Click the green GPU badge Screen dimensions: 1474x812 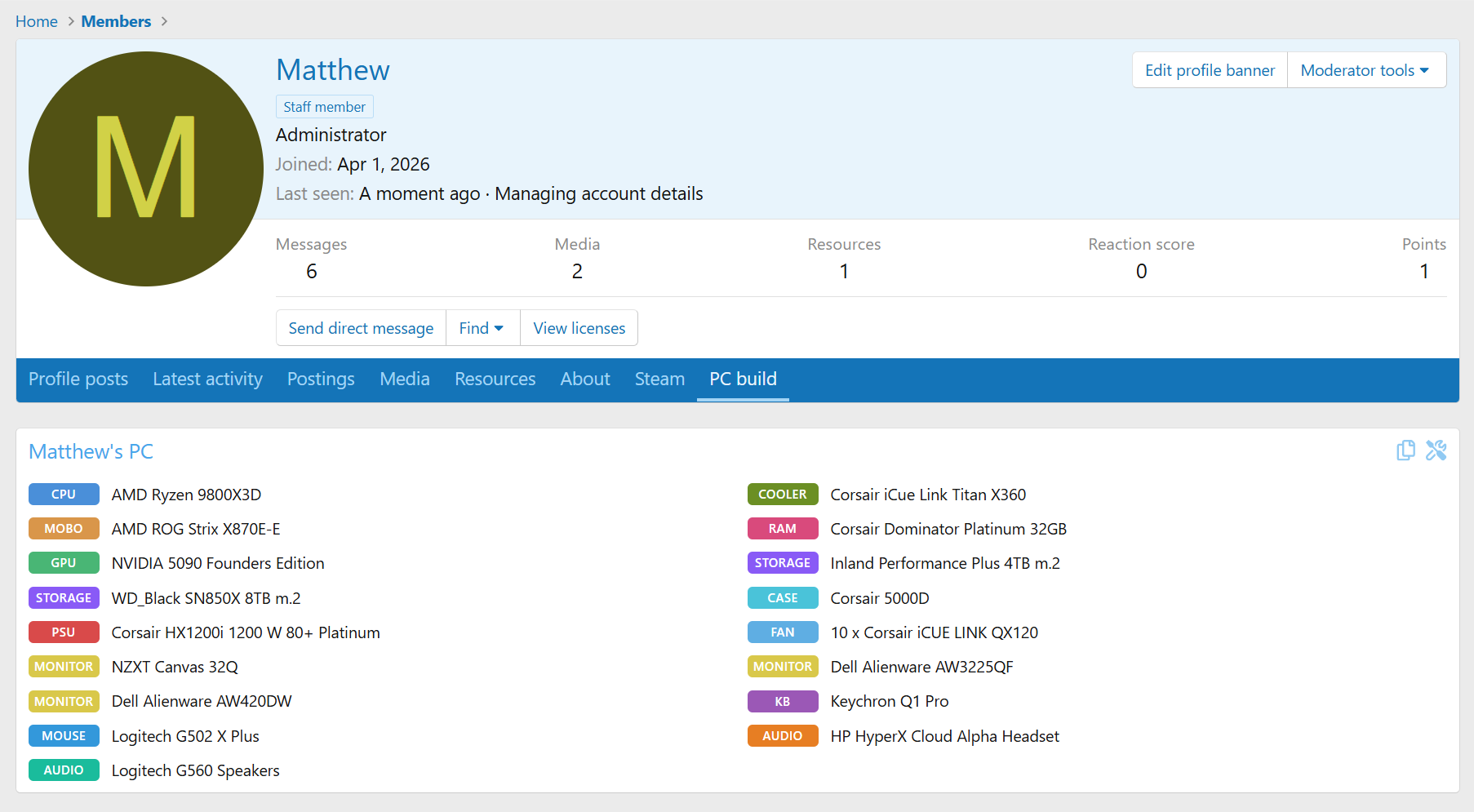(x=64, y=563)
